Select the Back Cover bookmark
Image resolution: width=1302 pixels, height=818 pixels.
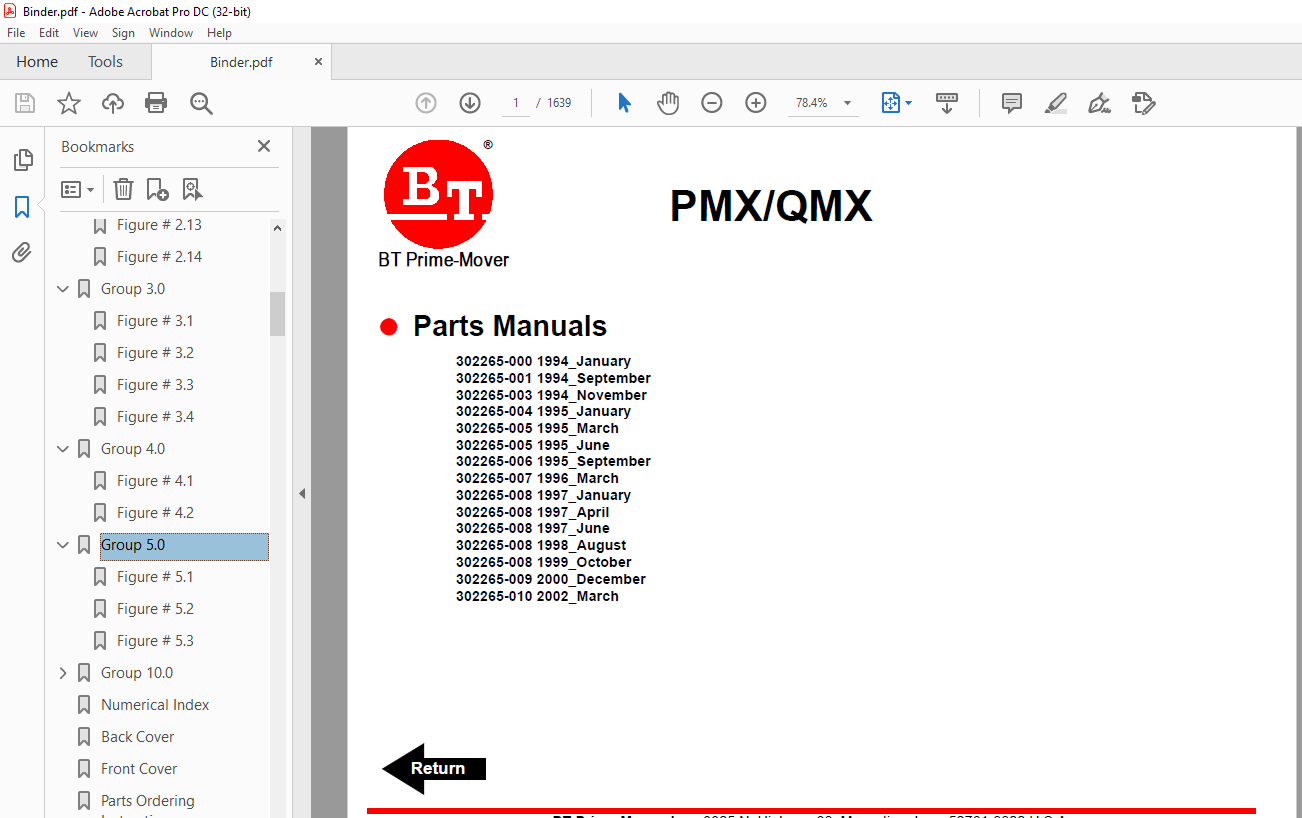pos(137,737)
